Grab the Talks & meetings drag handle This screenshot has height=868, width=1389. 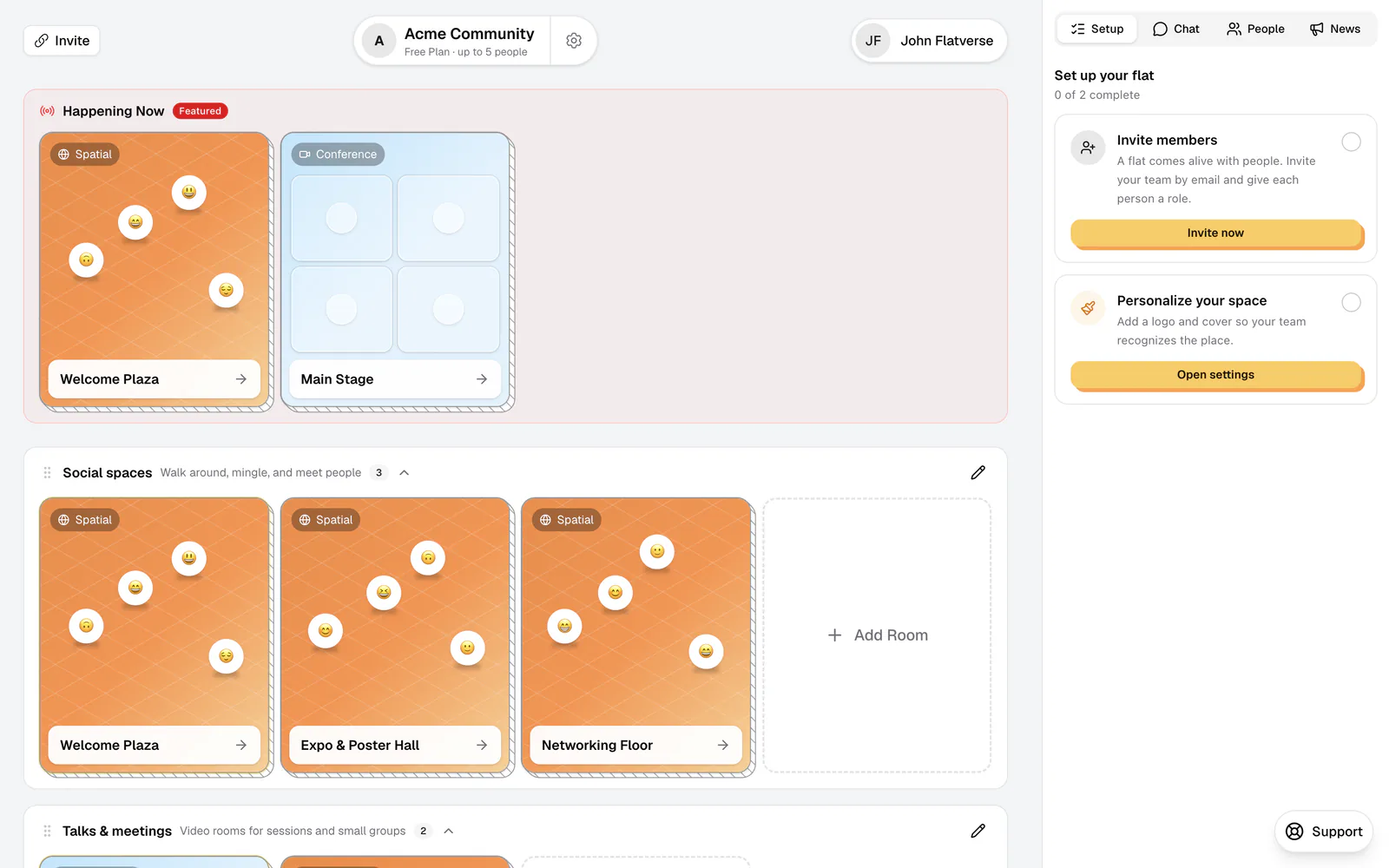47,832
